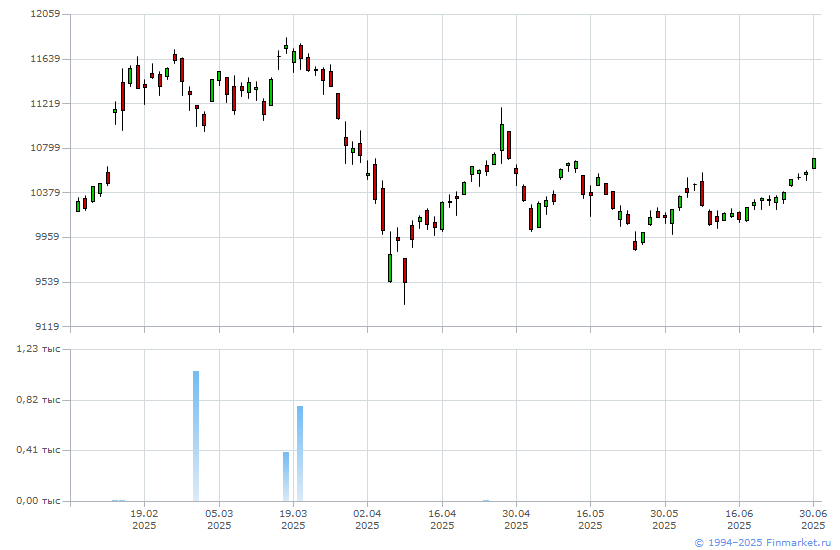Select the 10379 price axis label
Viewport: 840px width, 550px height.
click(x=44, y=192)
